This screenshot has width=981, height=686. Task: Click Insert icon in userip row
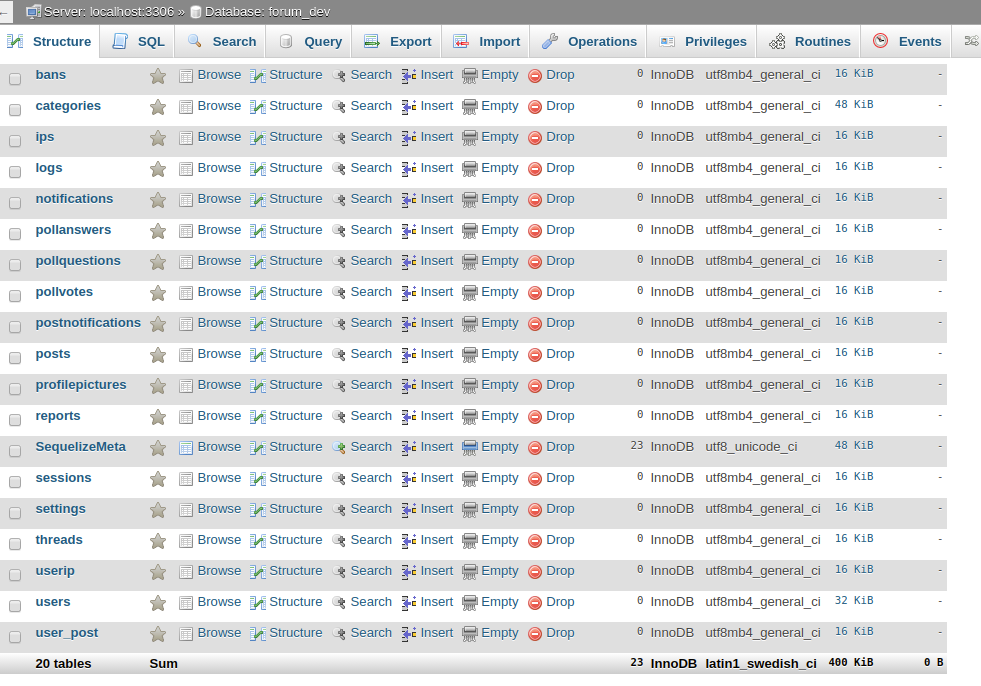point(409,572)
